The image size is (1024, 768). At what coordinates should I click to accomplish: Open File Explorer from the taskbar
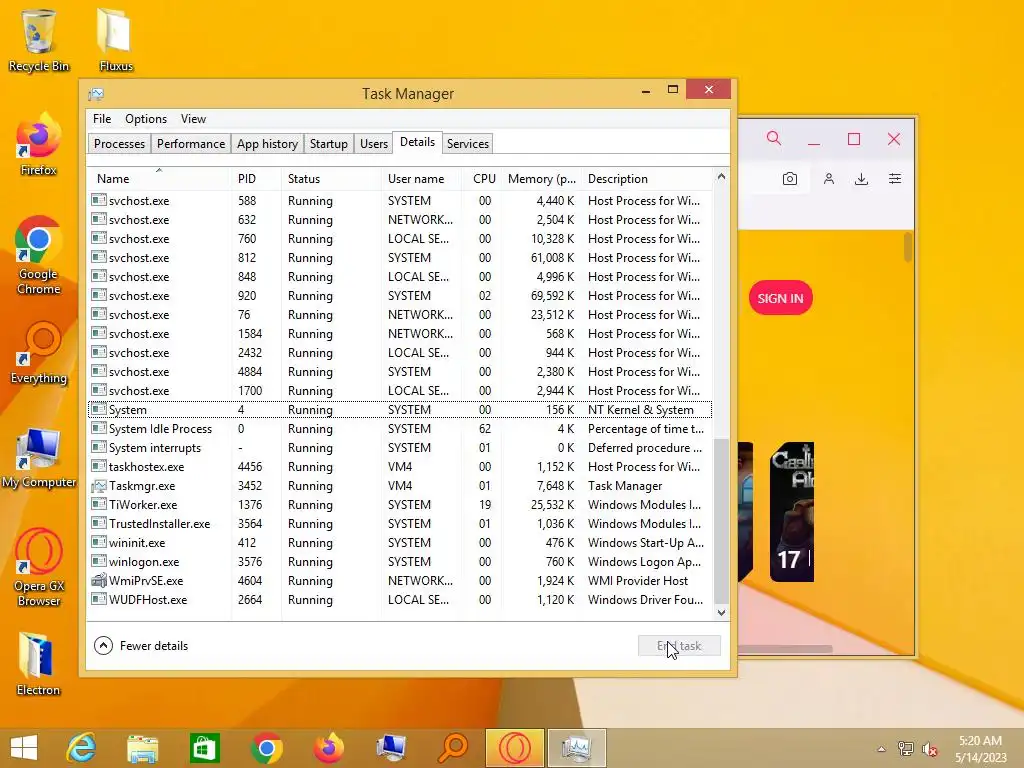[142, 748]
